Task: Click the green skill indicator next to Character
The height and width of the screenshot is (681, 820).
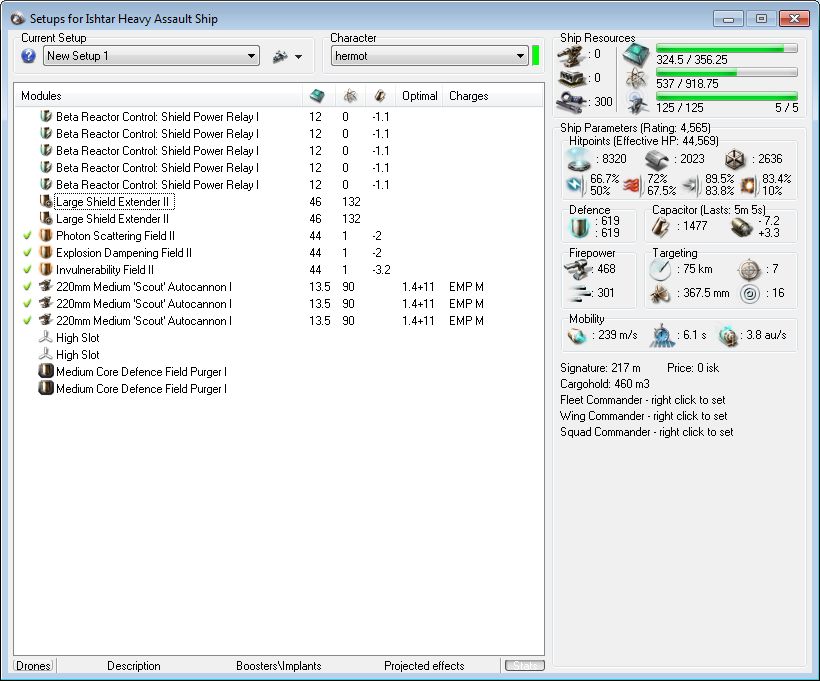Action: [536, 56]
